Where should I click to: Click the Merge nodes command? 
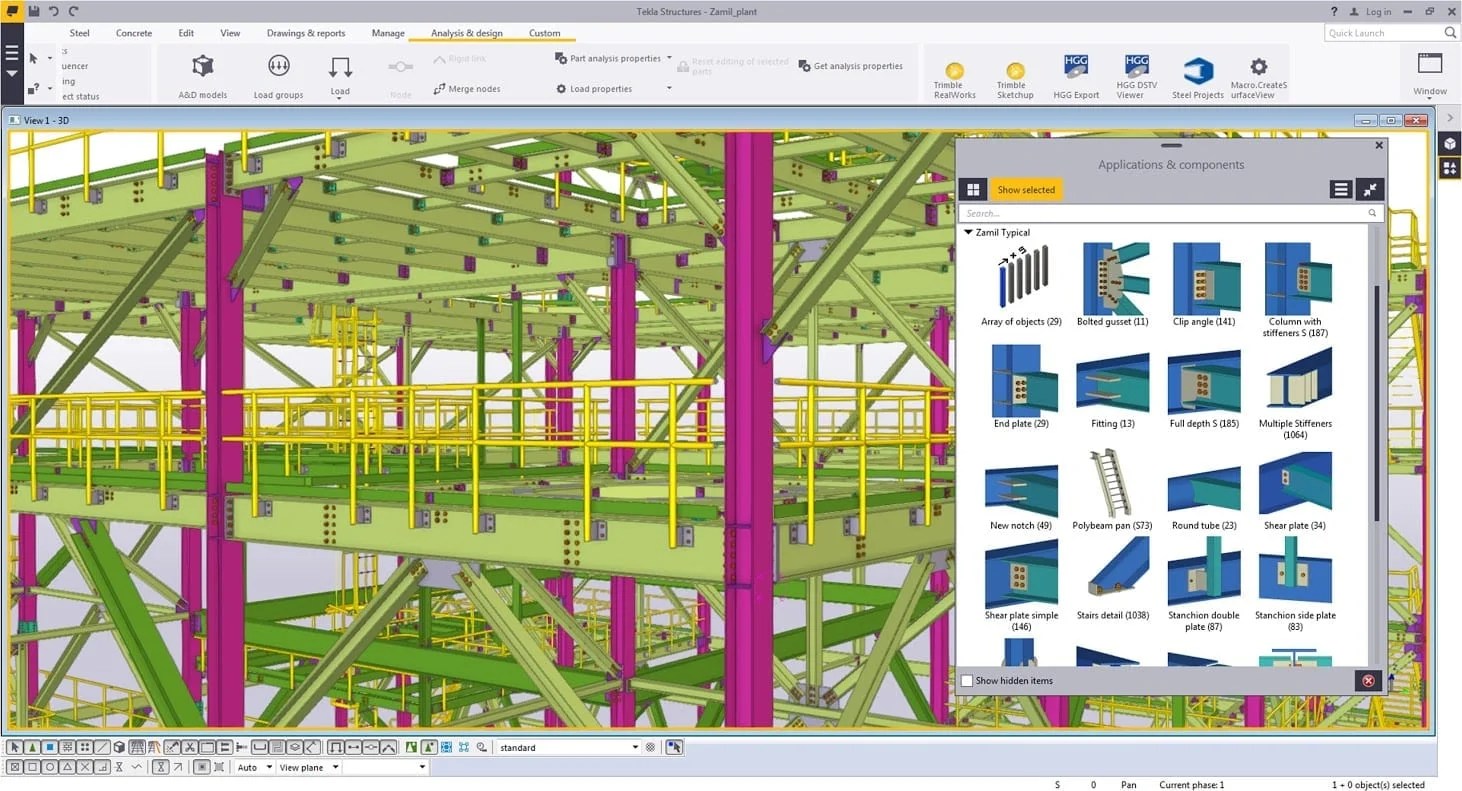[x=468, y=88]
